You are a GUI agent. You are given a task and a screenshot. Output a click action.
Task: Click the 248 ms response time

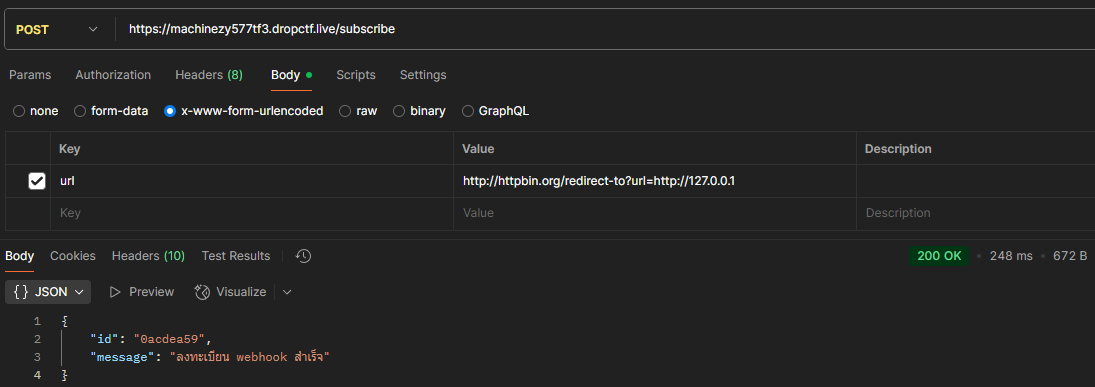[x=1011, y=256]
